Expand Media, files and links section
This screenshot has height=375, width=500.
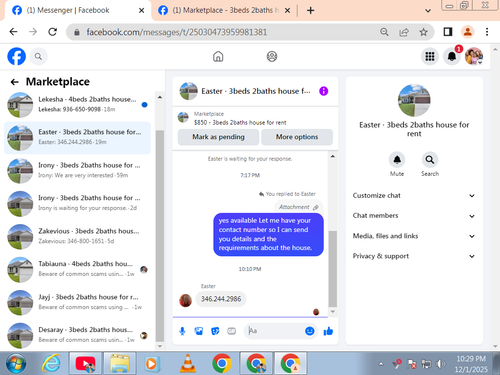(x=414, y=236)
